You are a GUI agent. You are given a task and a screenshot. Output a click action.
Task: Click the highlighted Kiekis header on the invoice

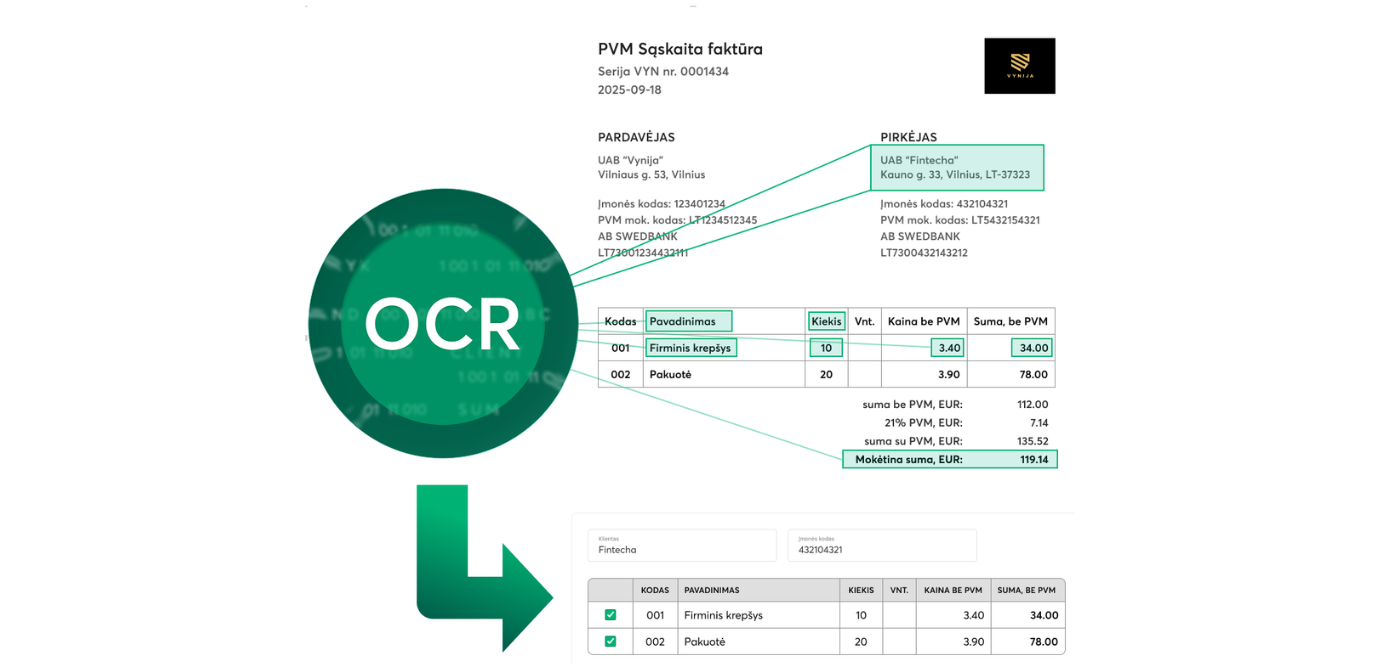click(826, 321)
